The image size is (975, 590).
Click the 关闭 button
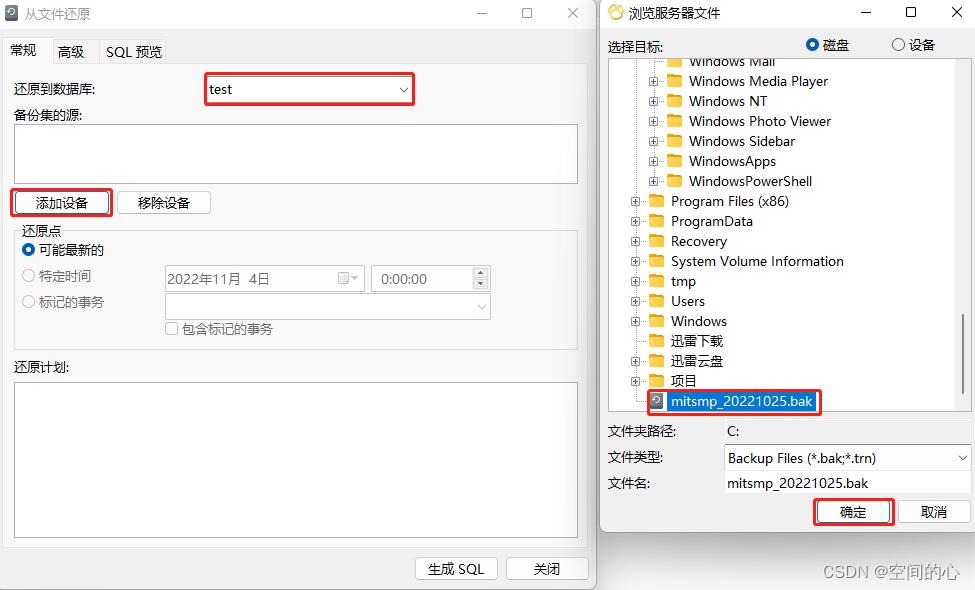547,569
